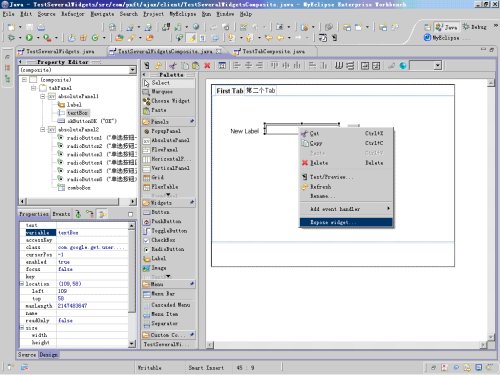
Task: Collapse the location property row
Action: click(x=22, y=284)
